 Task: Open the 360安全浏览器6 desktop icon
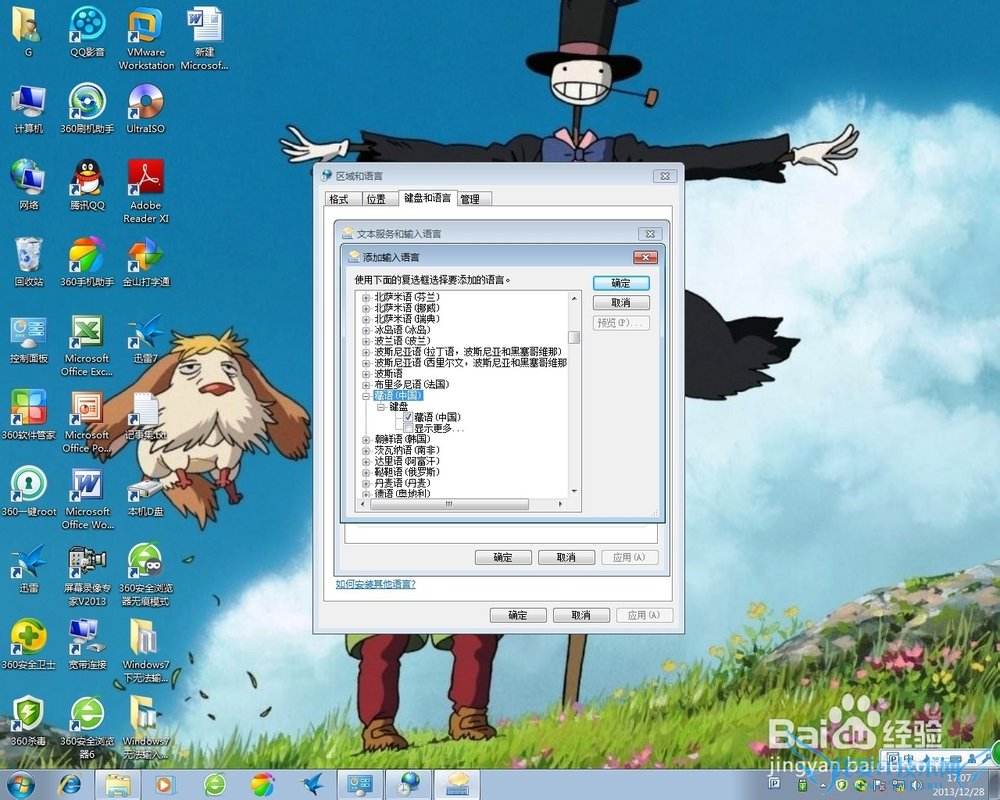click(87, 726)
